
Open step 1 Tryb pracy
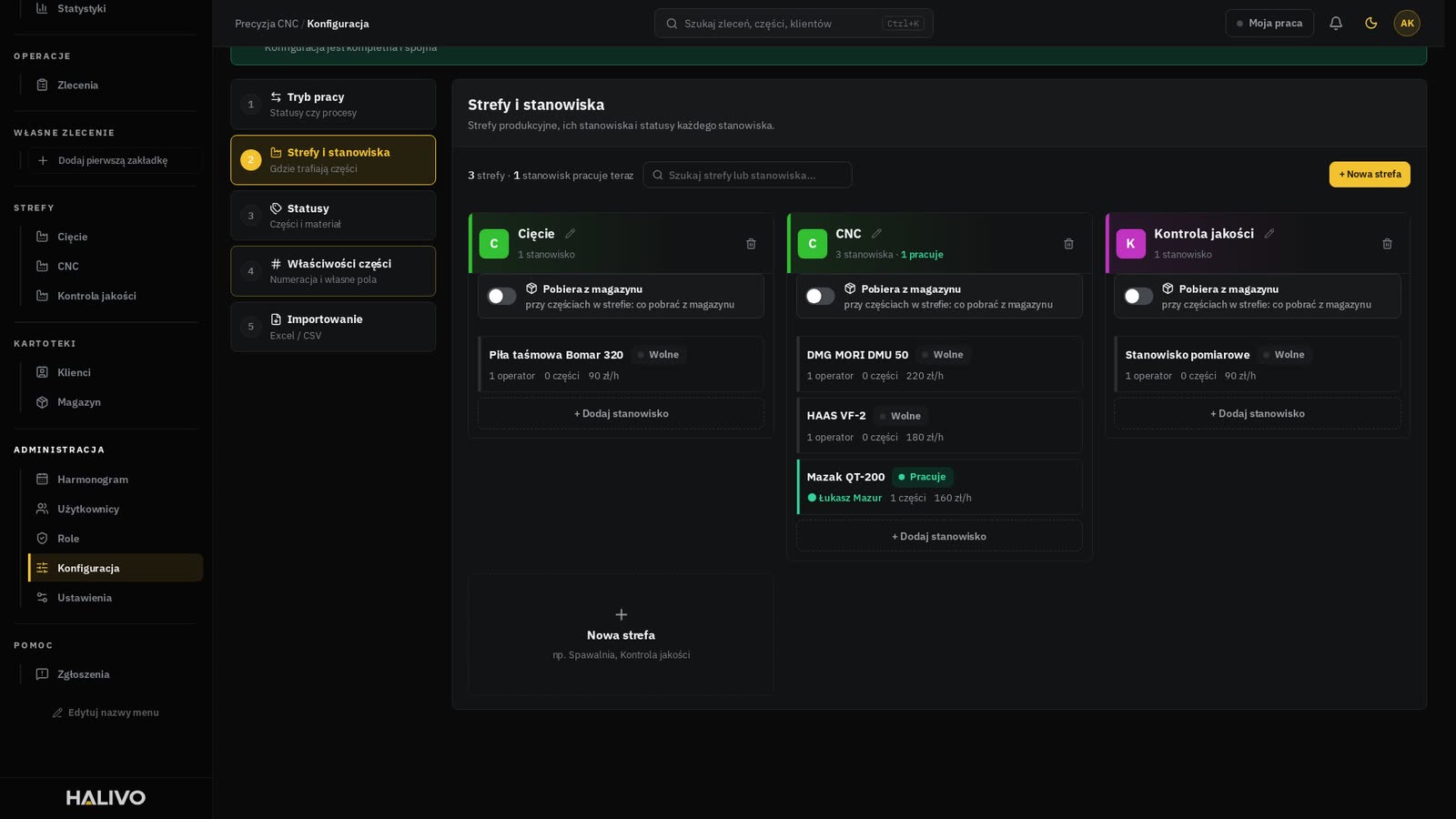(333, 105)
